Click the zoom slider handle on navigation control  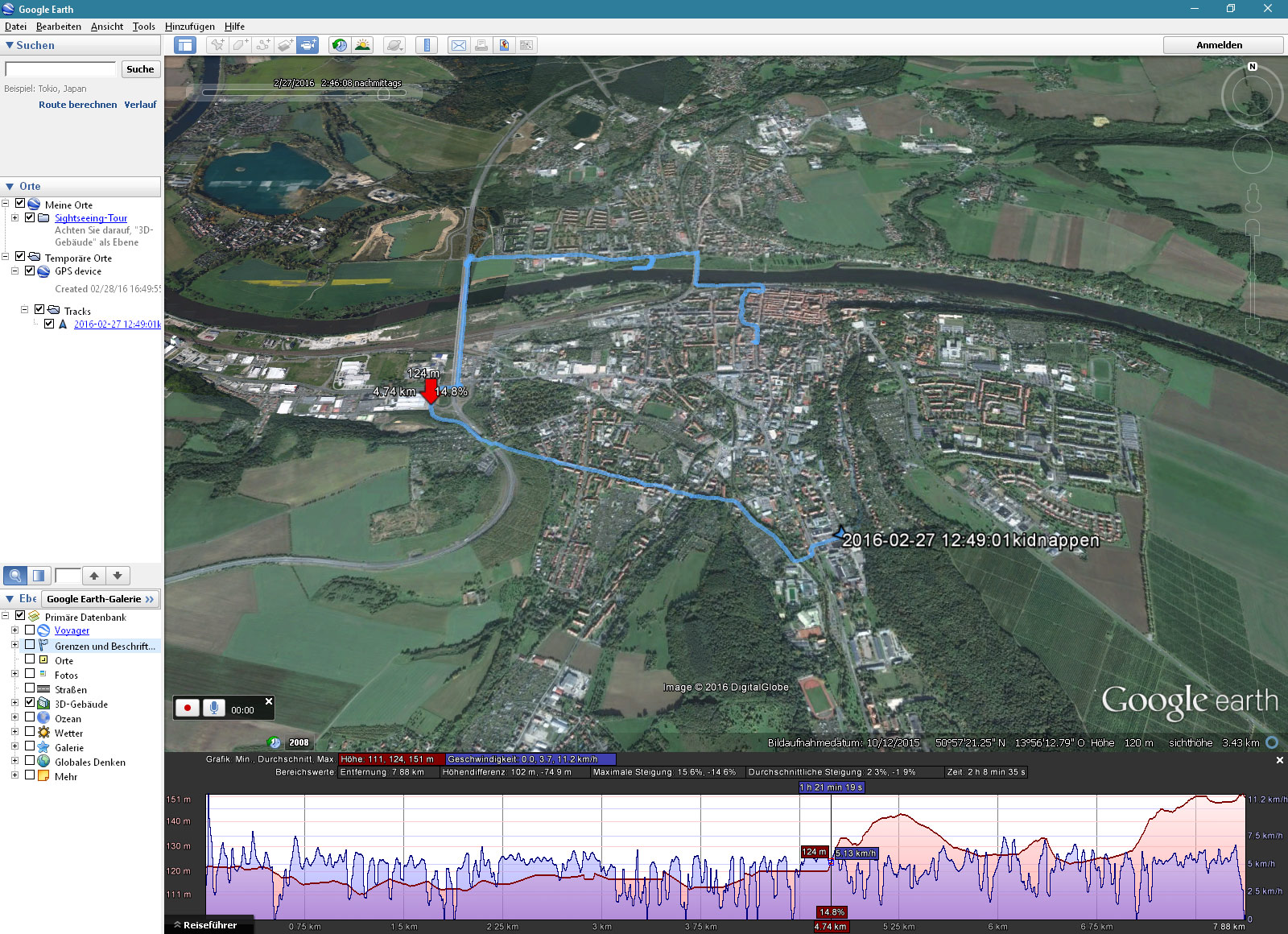1253,277
